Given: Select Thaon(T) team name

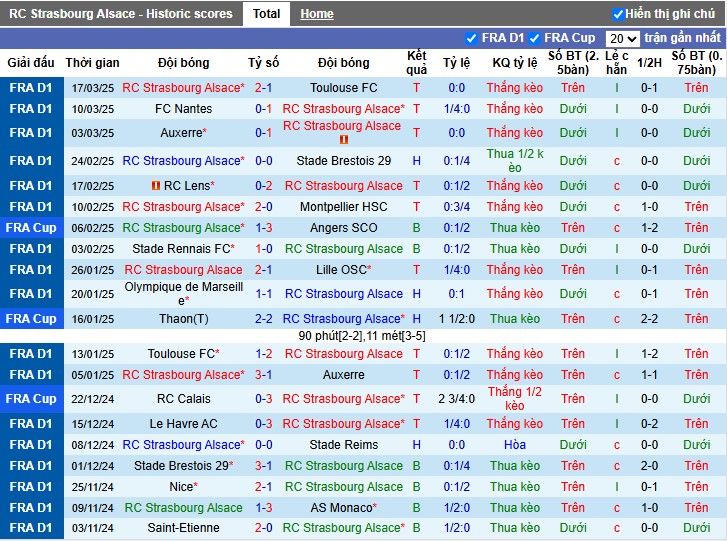Looking at the screenshot, I should 184,318.
